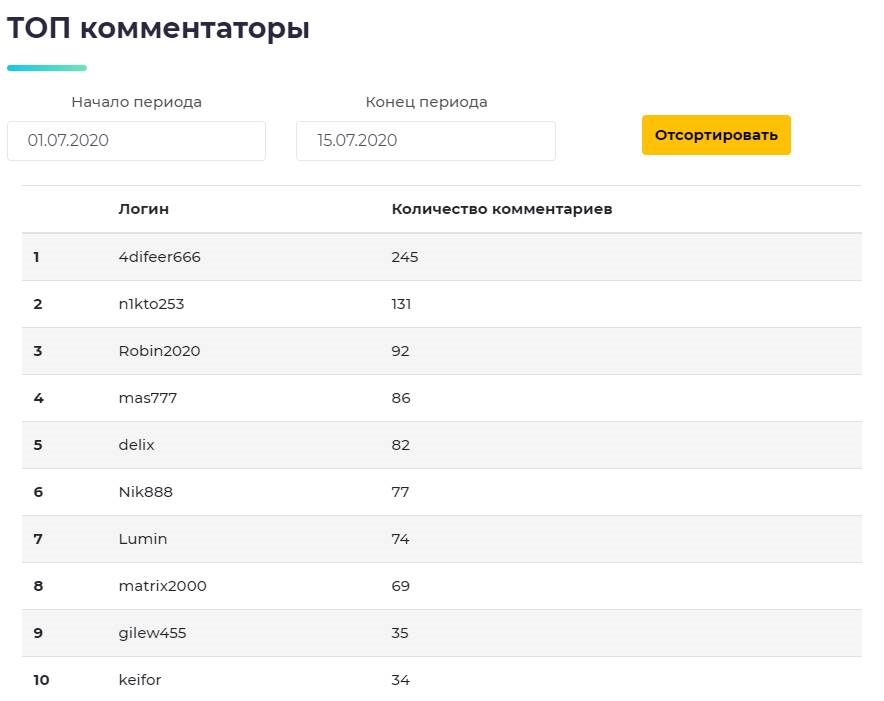Image resolution: width=884 pixels, height=701 pixels.
Task: Open user Nik888 login
Action: click(145, 492)
